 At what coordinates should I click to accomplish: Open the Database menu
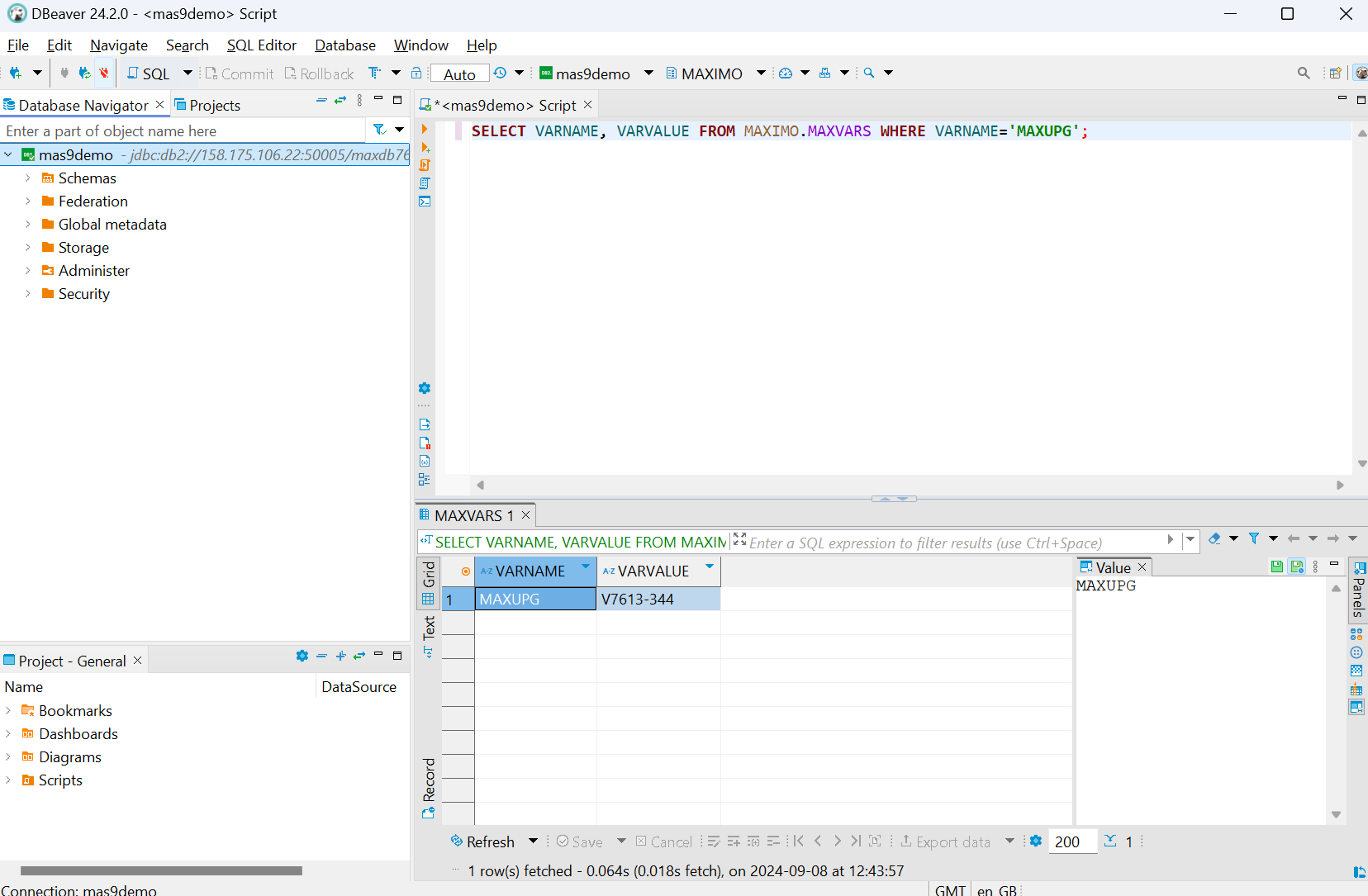pyautogui.click(x=345, y=45)
